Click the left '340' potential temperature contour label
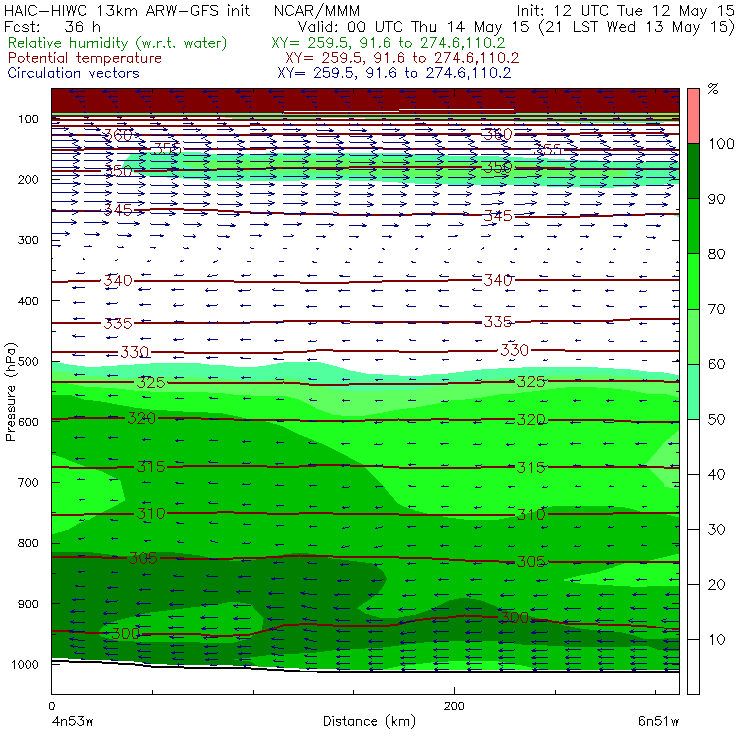 tap(118, 280)
